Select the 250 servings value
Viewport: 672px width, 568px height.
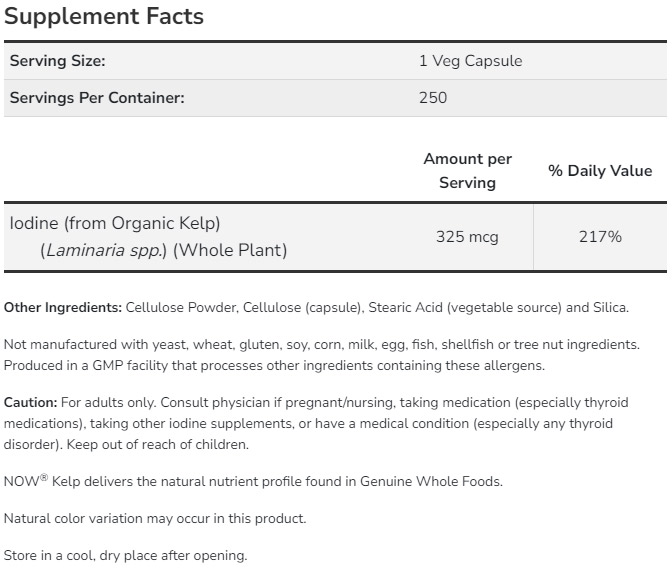pos(433,98)
